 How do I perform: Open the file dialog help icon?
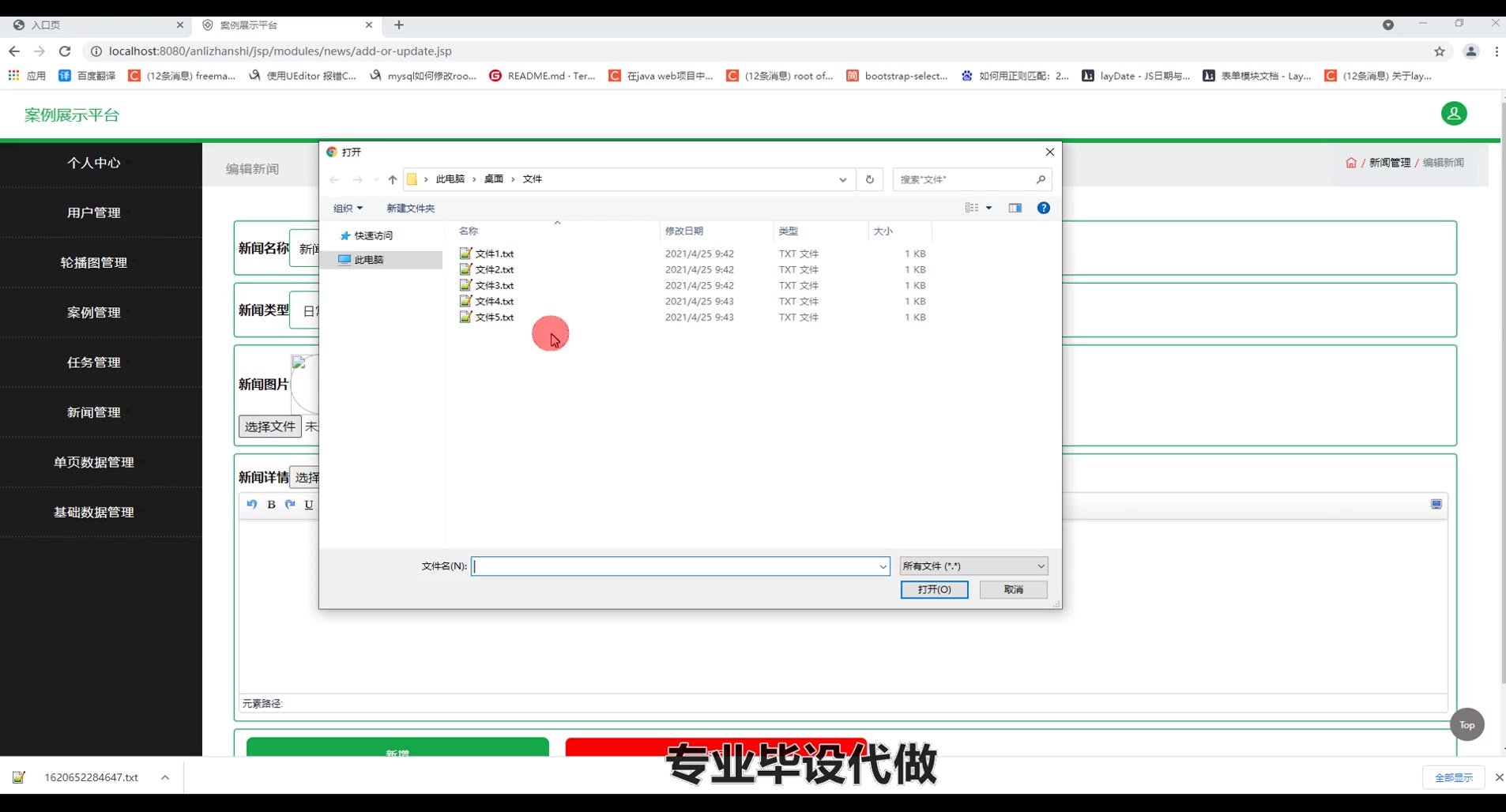1044,208
